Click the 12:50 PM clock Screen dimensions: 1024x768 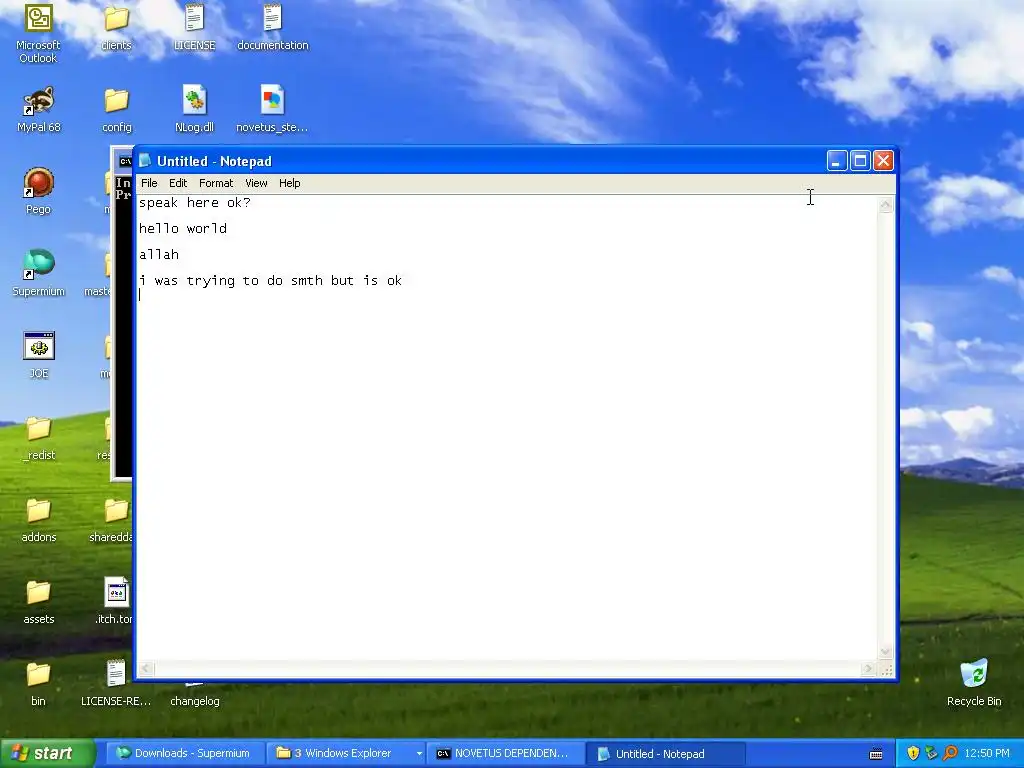point(987,754)
